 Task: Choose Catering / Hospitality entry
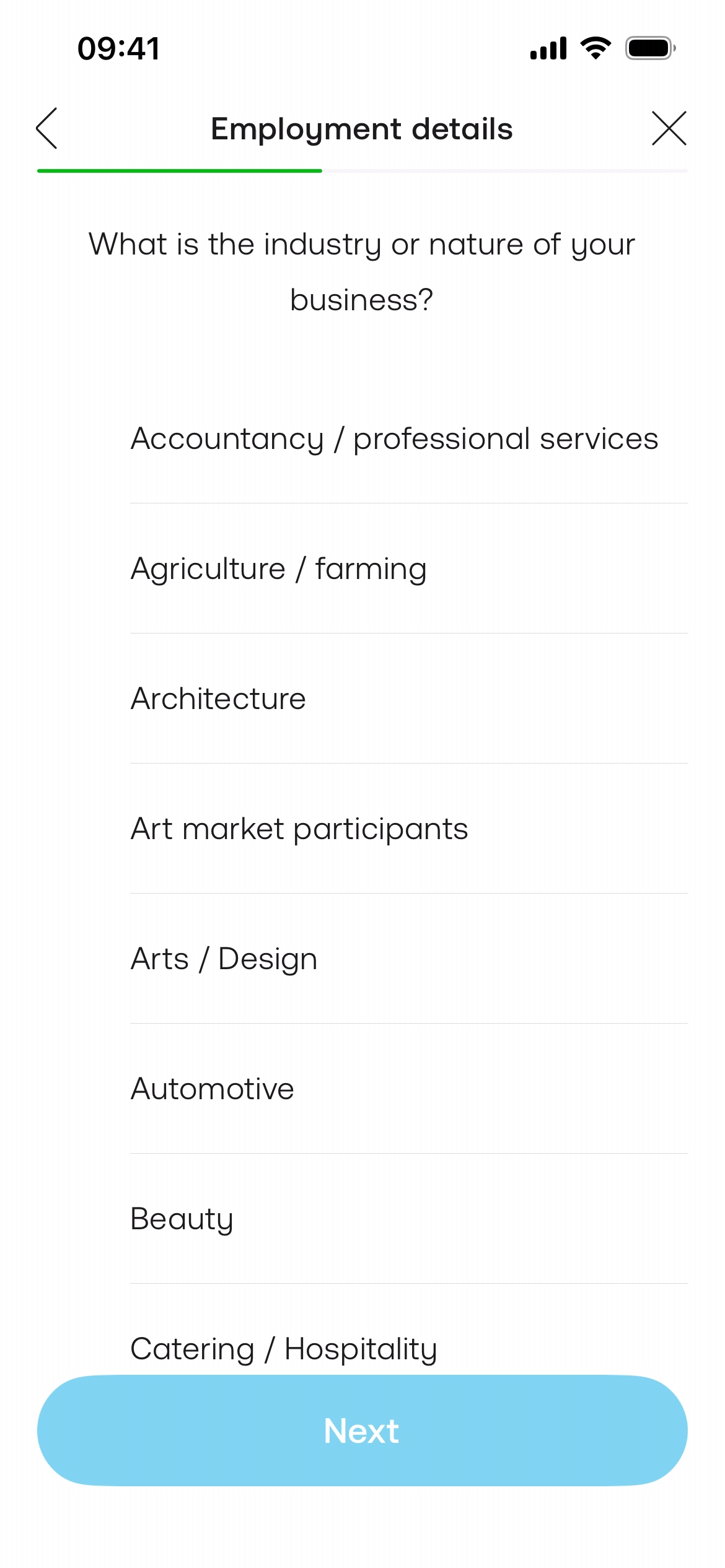point(284,1348)
